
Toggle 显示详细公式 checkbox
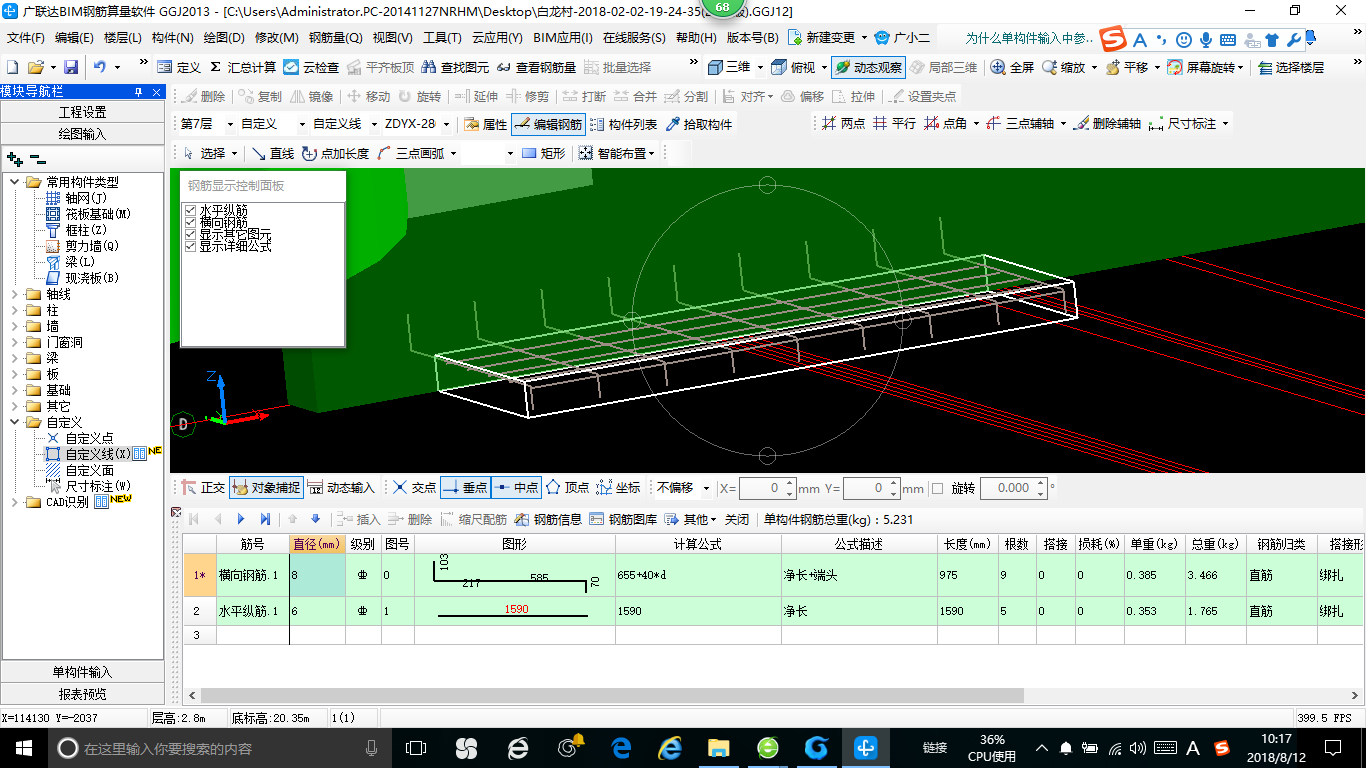click(190, 246)
